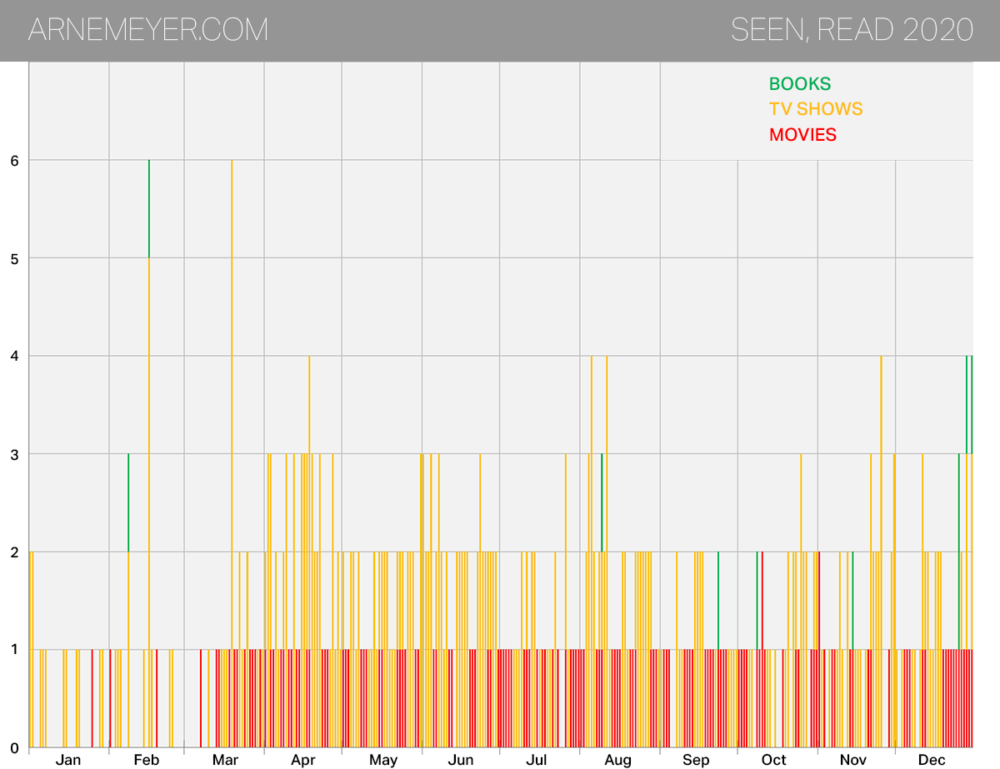The image size is (1000, 769).
Task: Click the tall February bar reaching 6
Action: click(x=149, y=453)
